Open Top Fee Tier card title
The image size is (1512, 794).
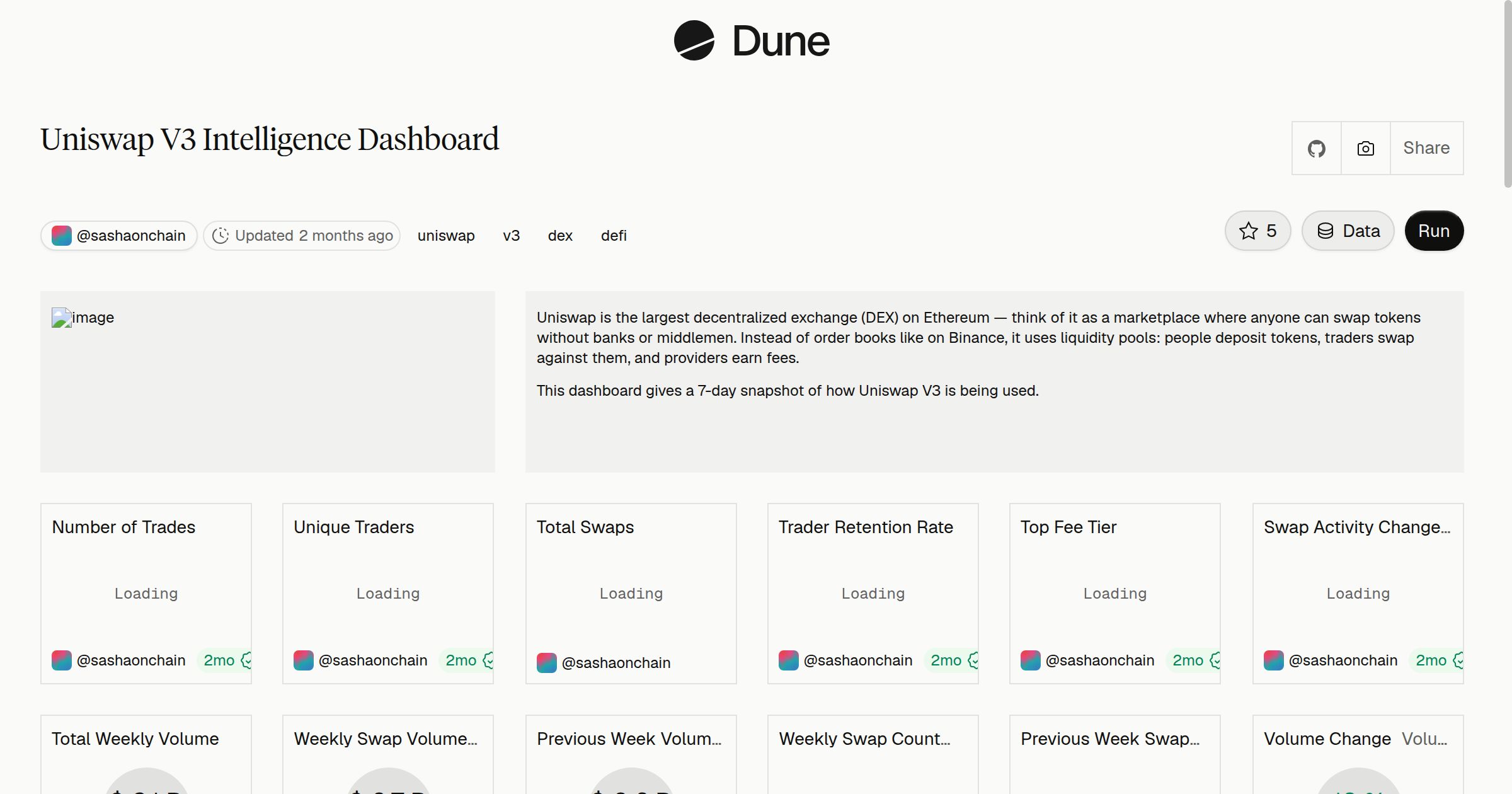pos(1068,527)
